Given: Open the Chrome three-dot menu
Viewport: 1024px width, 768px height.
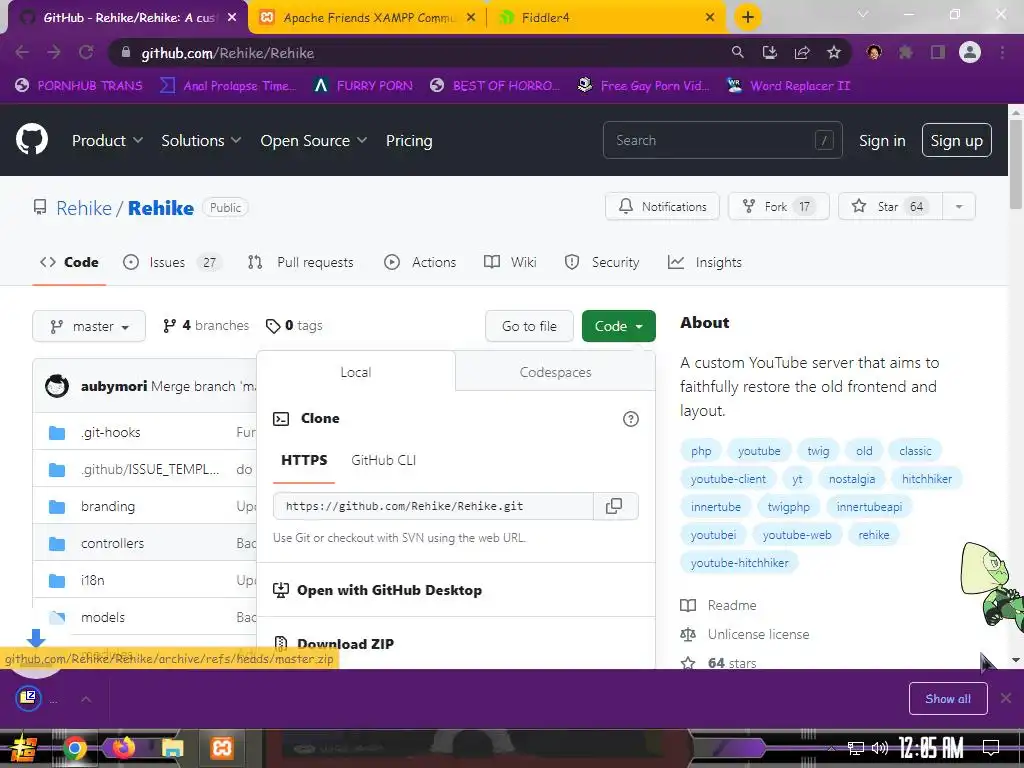Looking at the screenshot, I should [x=1002, y=52].
